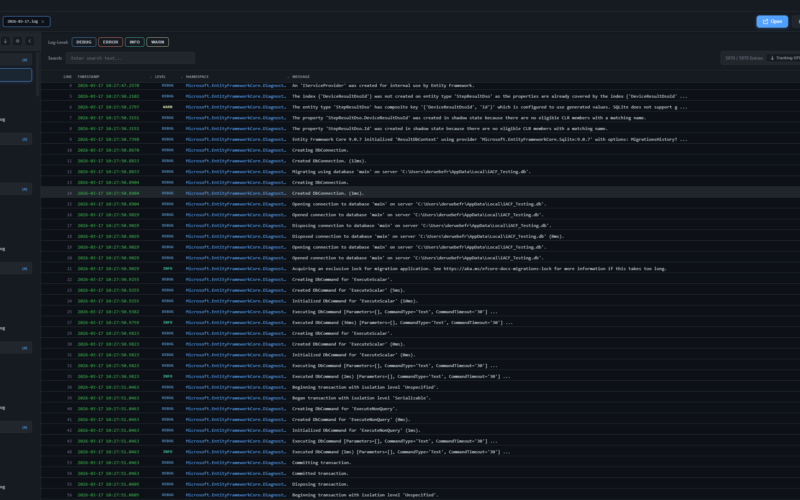Image resolution: width=800 pixels, height=500 pixels.
Task: Click the entries count label
Action: 744,58
